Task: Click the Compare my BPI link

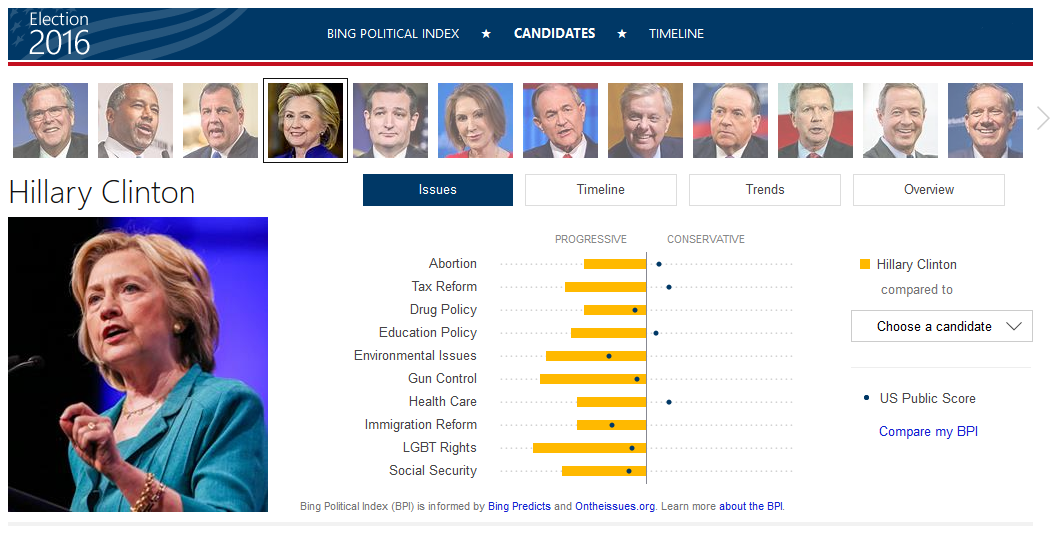Action: 928,432
